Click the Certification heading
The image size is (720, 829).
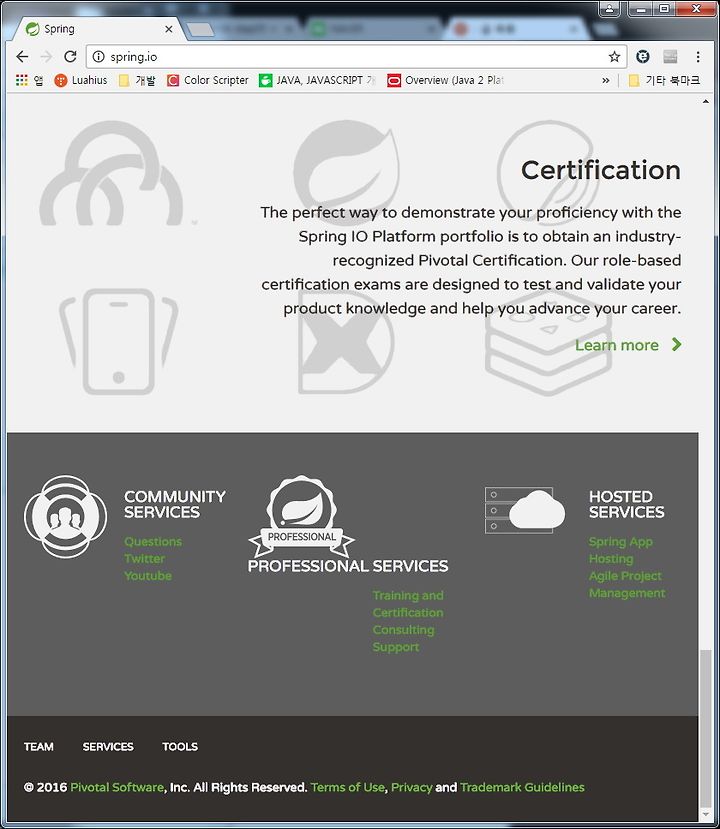point(601,170)
